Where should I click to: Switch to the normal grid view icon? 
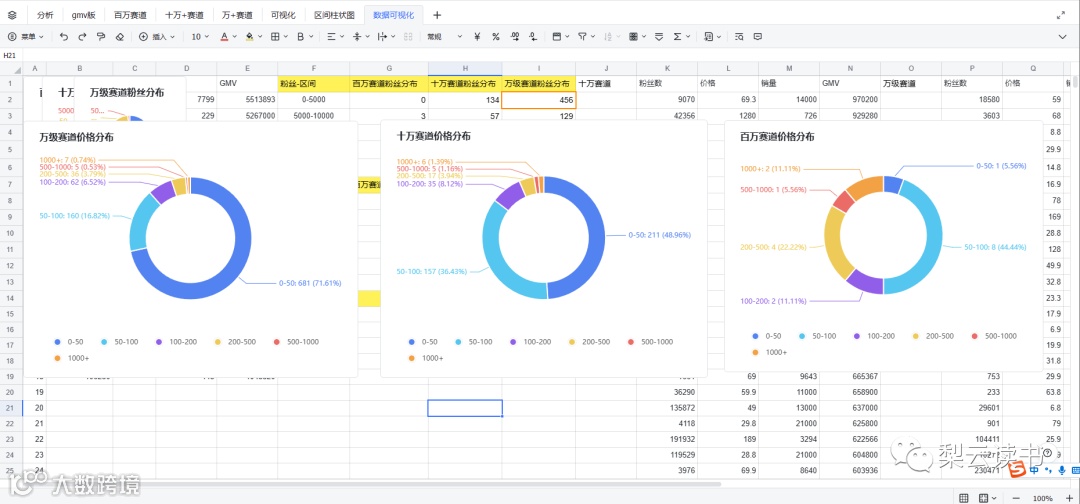pyautogui.click(x=964, y=498)
